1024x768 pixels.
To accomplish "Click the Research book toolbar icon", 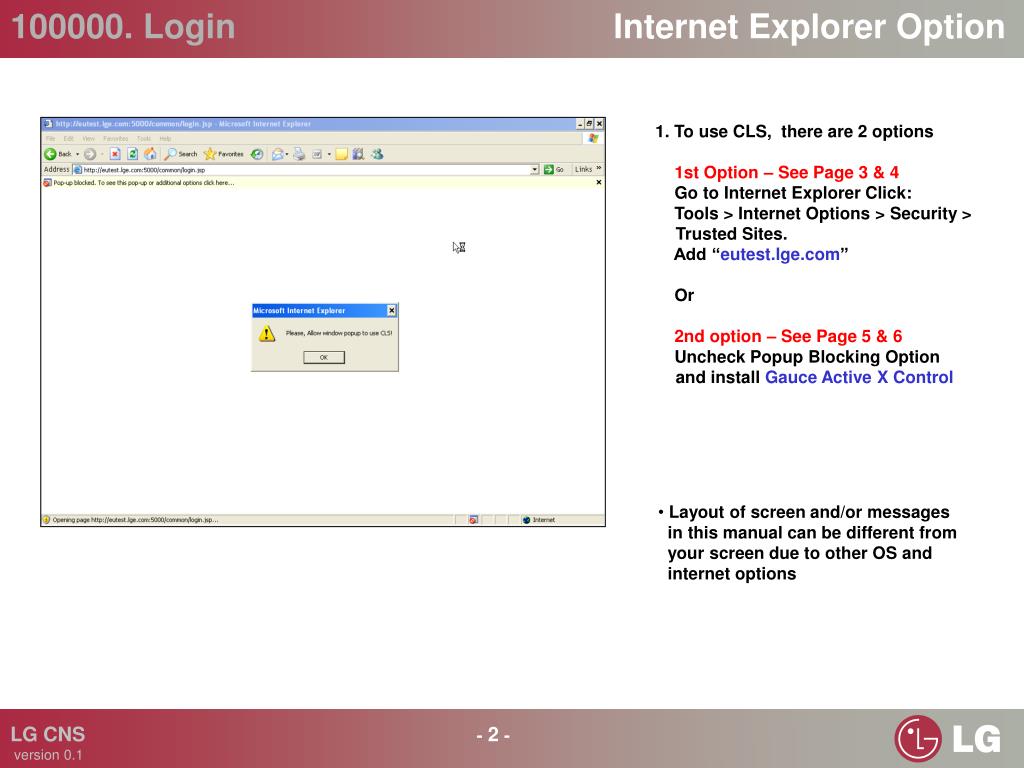I will click(358, 154).
